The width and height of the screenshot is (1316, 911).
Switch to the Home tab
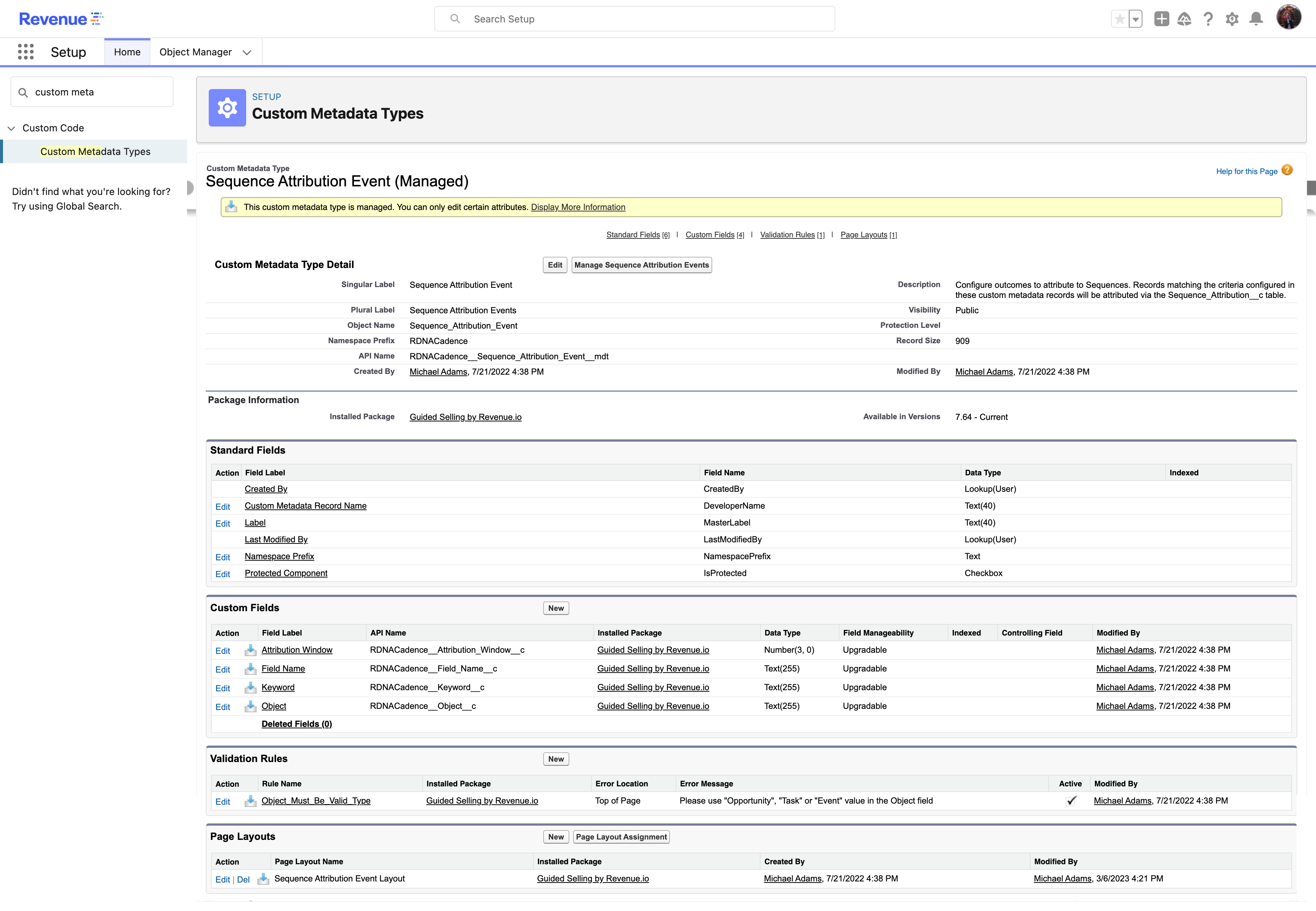pos(127,51)
